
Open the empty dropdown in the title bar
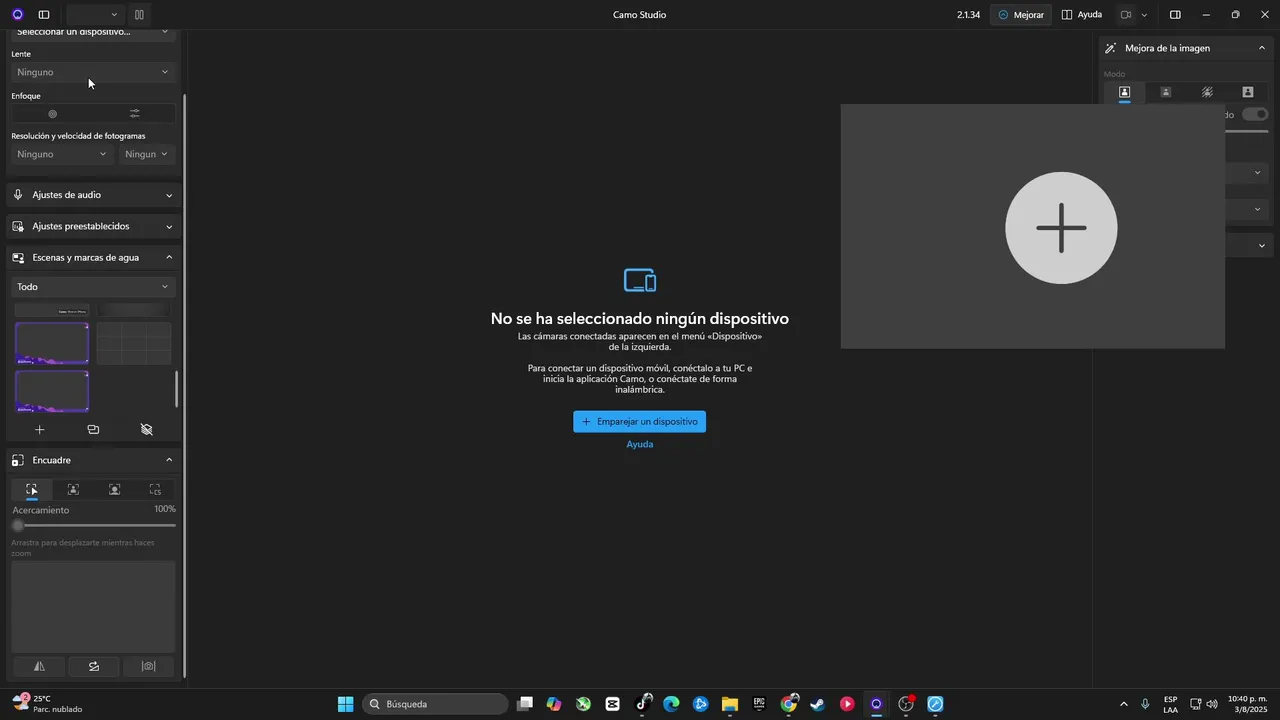(94, 15)
